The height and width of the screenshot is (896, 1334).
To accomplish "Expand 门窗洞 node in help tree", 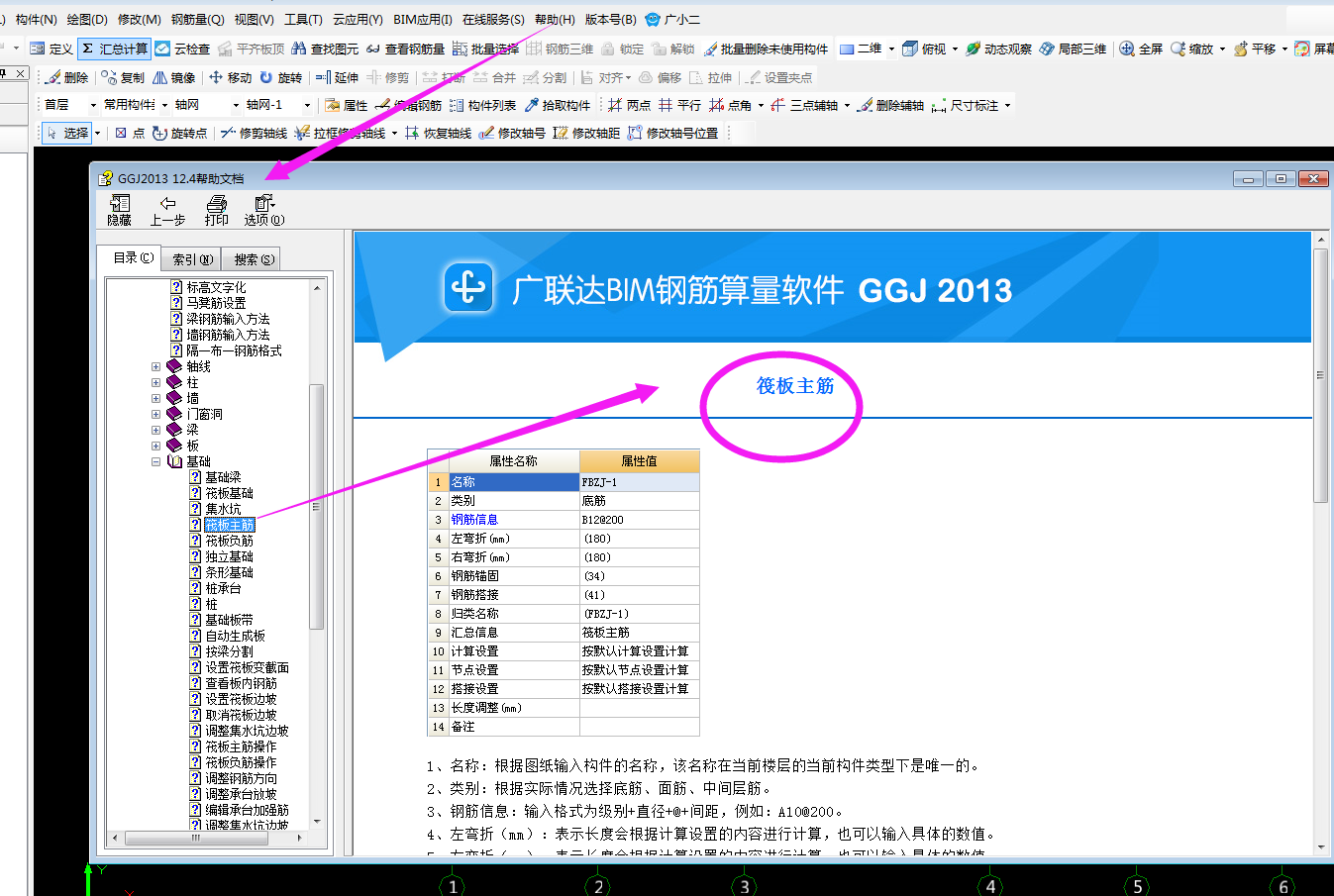I will coord(156,414).
